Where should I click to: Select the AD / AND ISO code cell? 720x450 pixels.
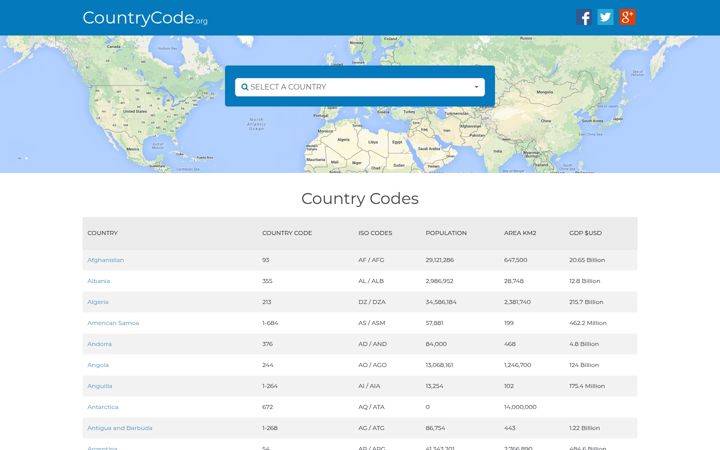coord(372,344)
